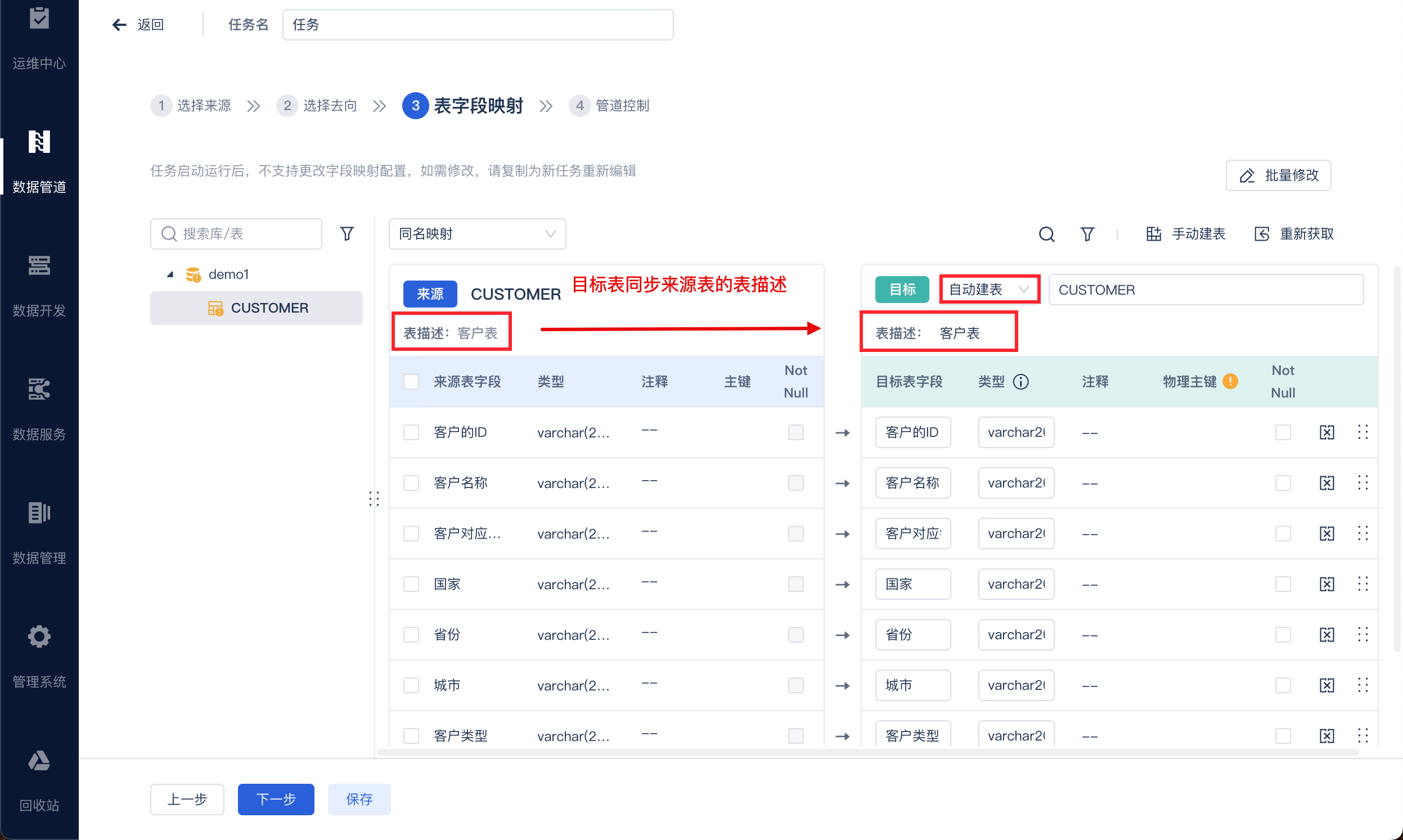Open the 自动建表 dropdown

988,290
